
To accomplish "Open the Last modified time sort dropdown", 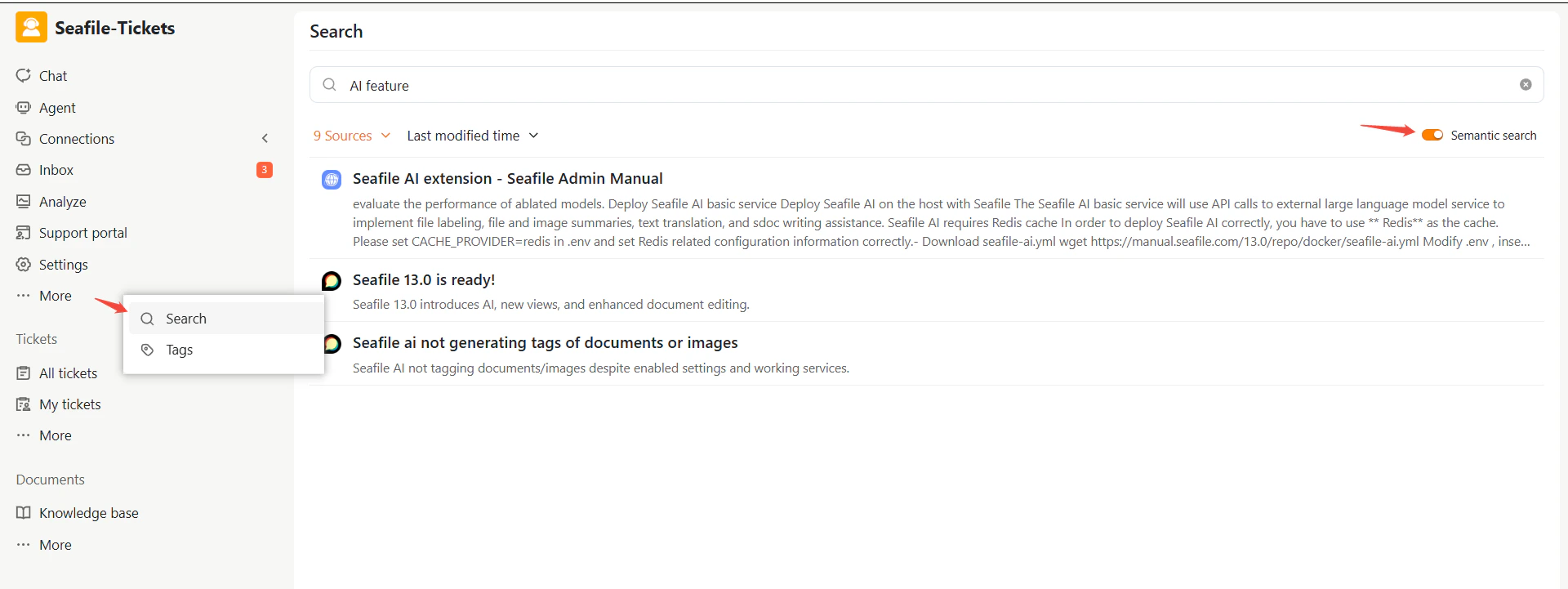I will pyautogui.click(x=473, y=136).
